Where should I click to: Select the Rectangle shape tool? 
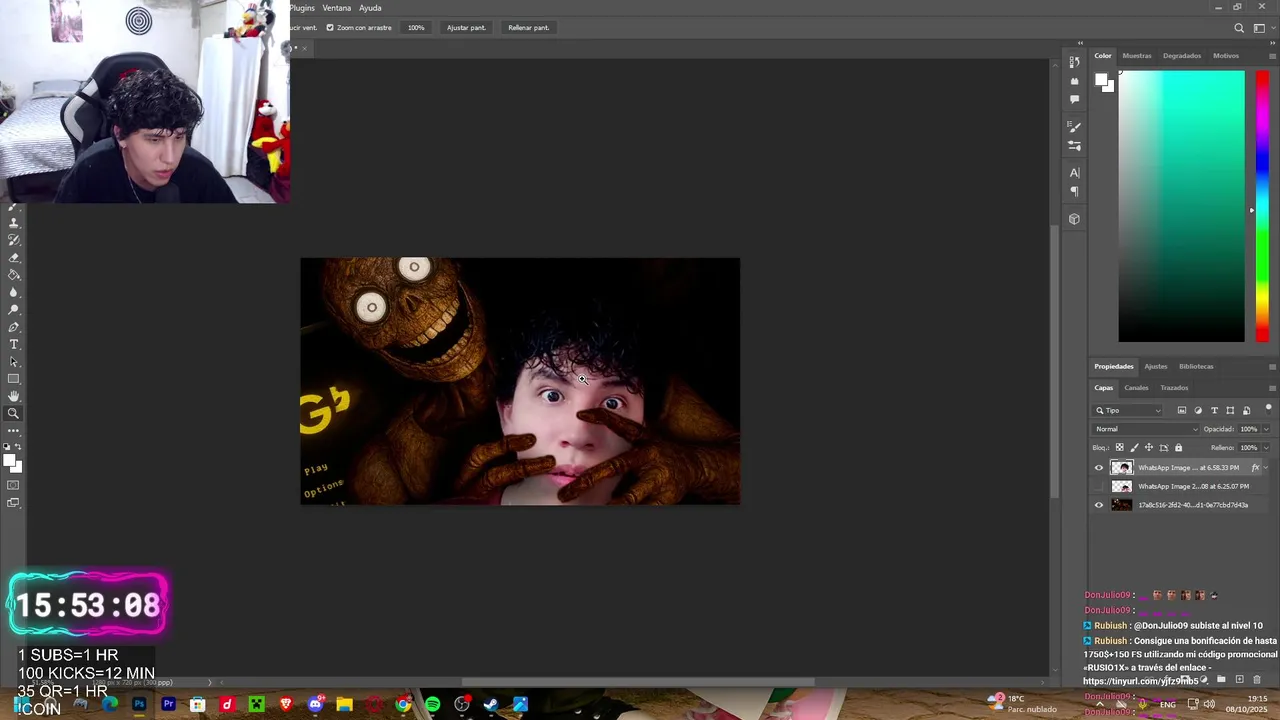(x=14, y=379)
